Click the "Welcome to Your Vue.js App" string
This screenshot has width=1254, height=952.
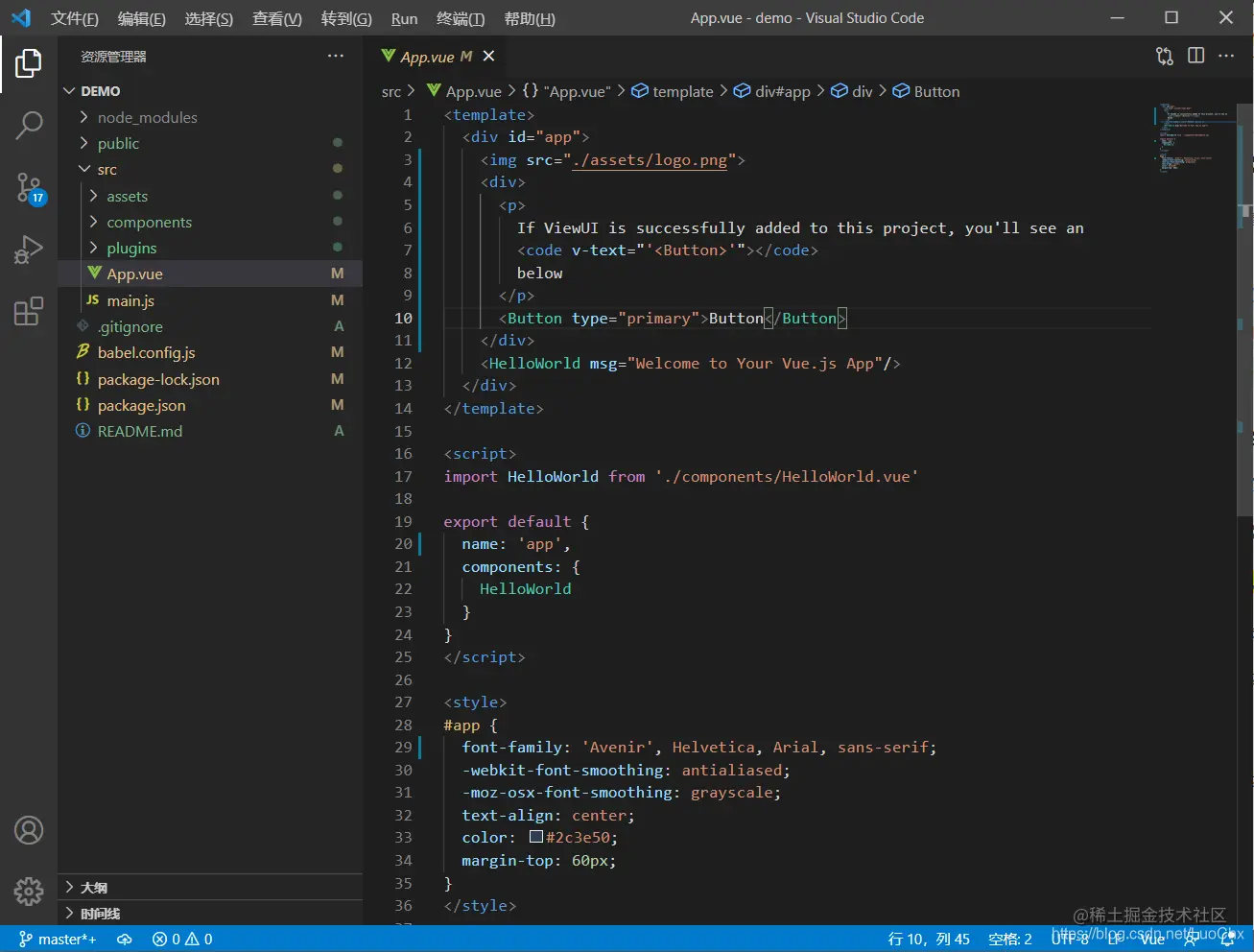click(x=755, y=363)
